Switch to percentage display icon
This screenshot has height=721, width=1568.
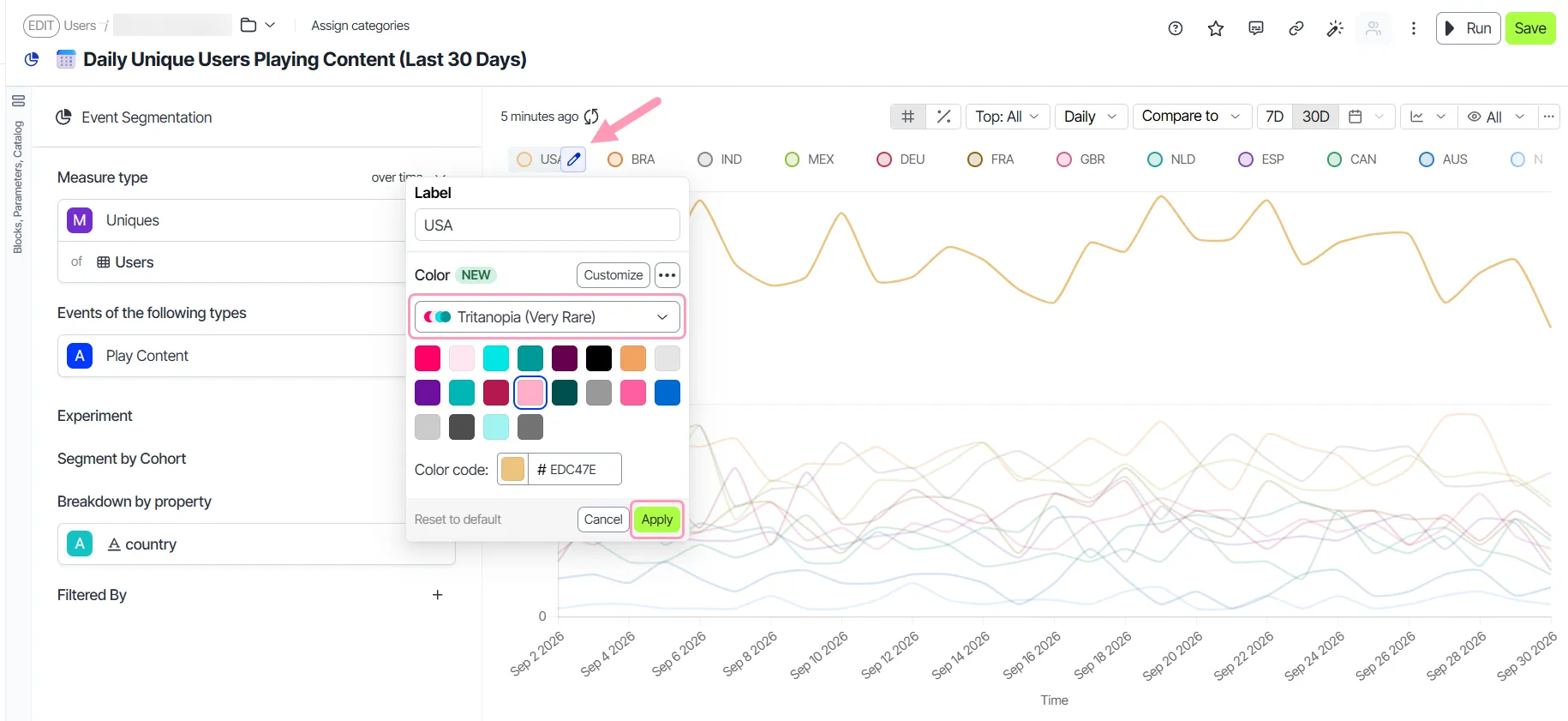(943, 117)
